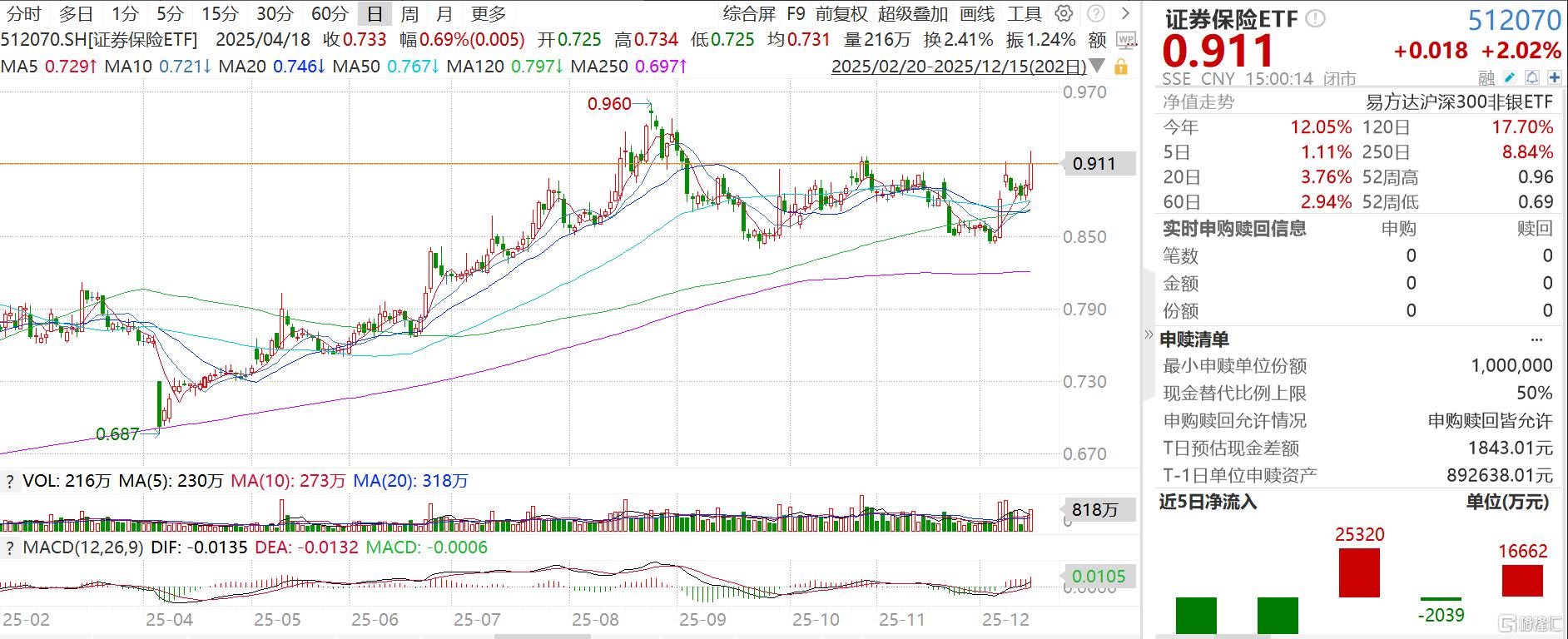The width and height of the screenshot is (1568, 639).
Task: Toggle 前复权 price adjustment mode
Action: (x=841, y=13)
